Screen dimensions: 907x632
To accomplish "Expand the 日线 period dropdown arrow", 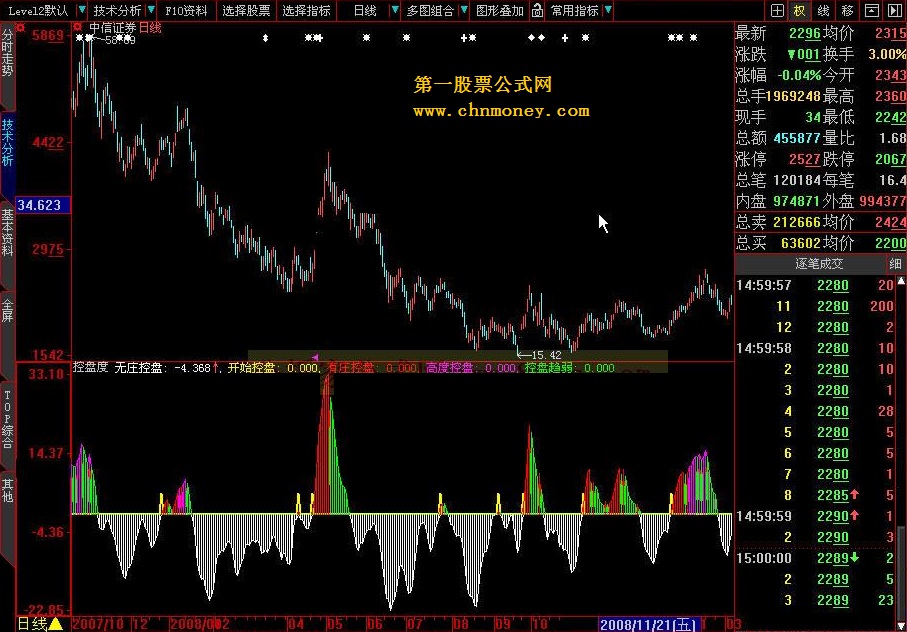I will pos(394,10).
